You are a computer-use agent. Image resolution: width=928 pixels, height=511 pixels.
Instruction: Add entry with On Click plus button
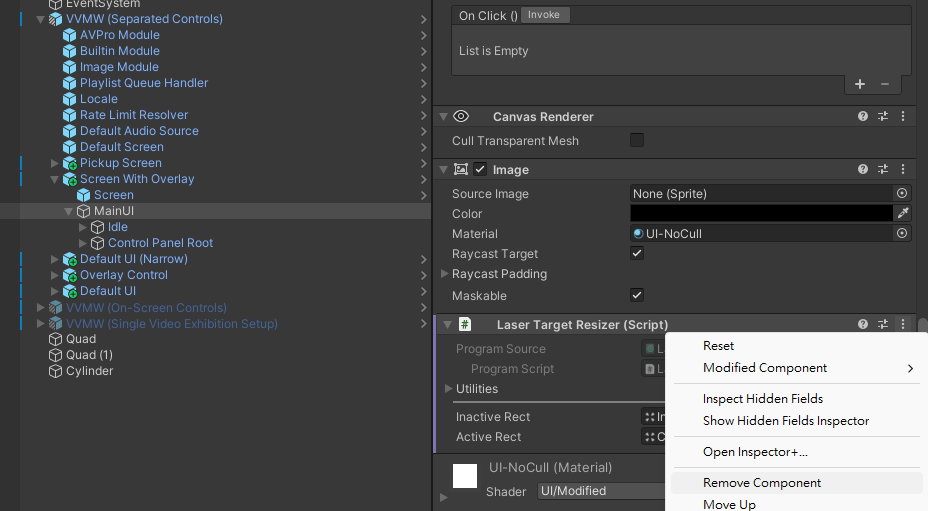(x=860, y=84)
